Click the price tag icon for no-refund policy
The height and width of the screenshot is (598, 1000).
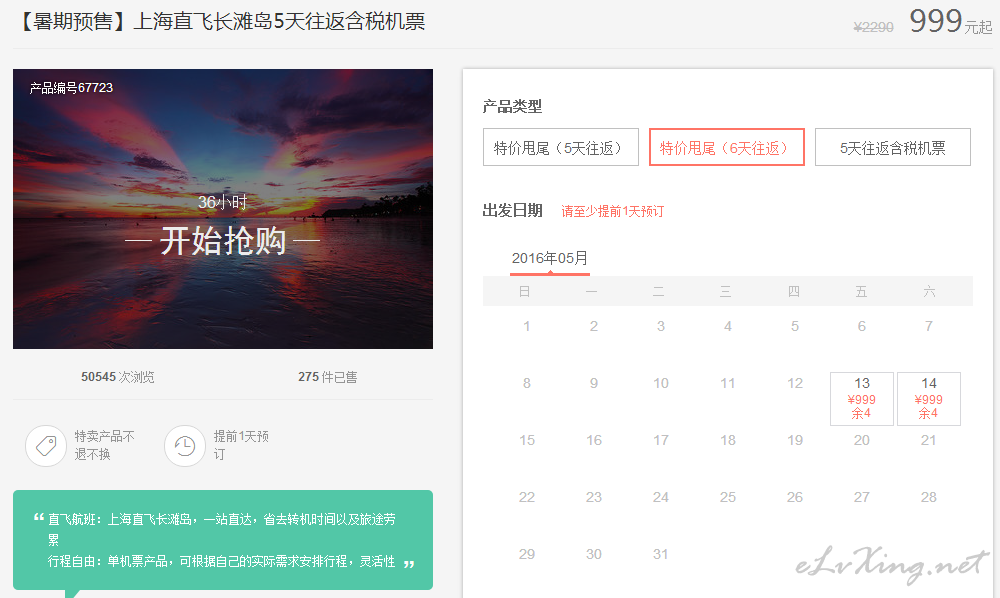point(46,446)
